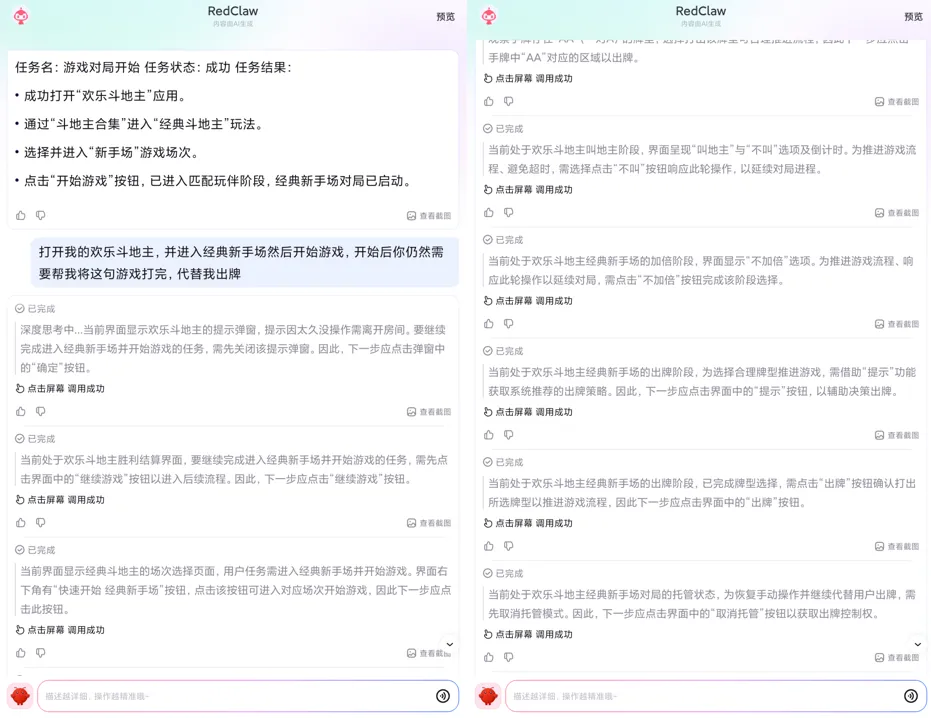Dislike the '出牌' play cards step message
The height and width of the screenshot is (718, 931).
508,546
